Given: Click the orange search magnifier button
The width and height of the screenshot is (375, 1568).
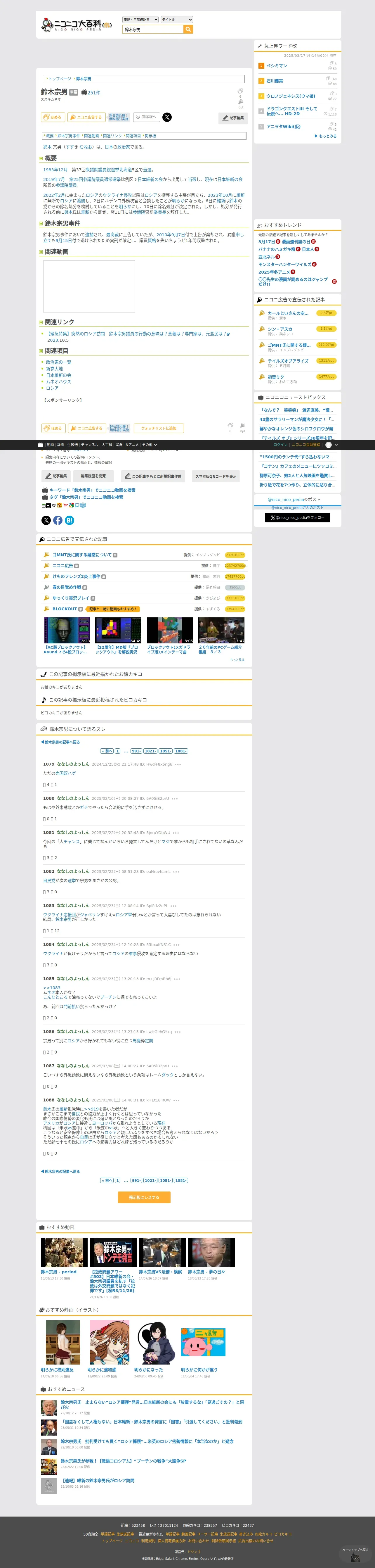Looking at the screenshot, I should pyautogui.click(x=188, y=29).
